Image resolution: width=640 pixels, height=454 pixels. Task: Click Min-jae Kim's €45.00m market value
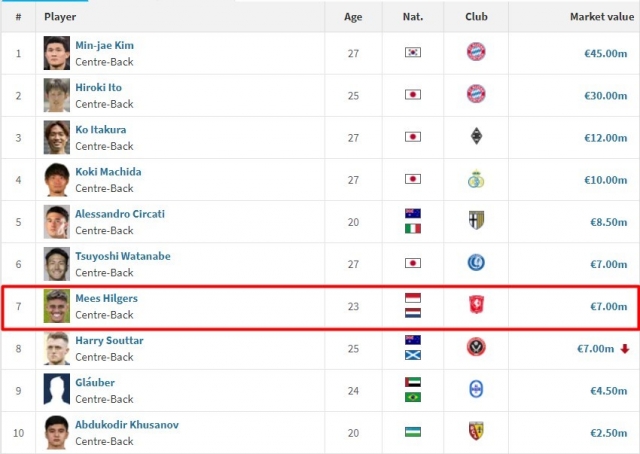click(x=606, y=53)
